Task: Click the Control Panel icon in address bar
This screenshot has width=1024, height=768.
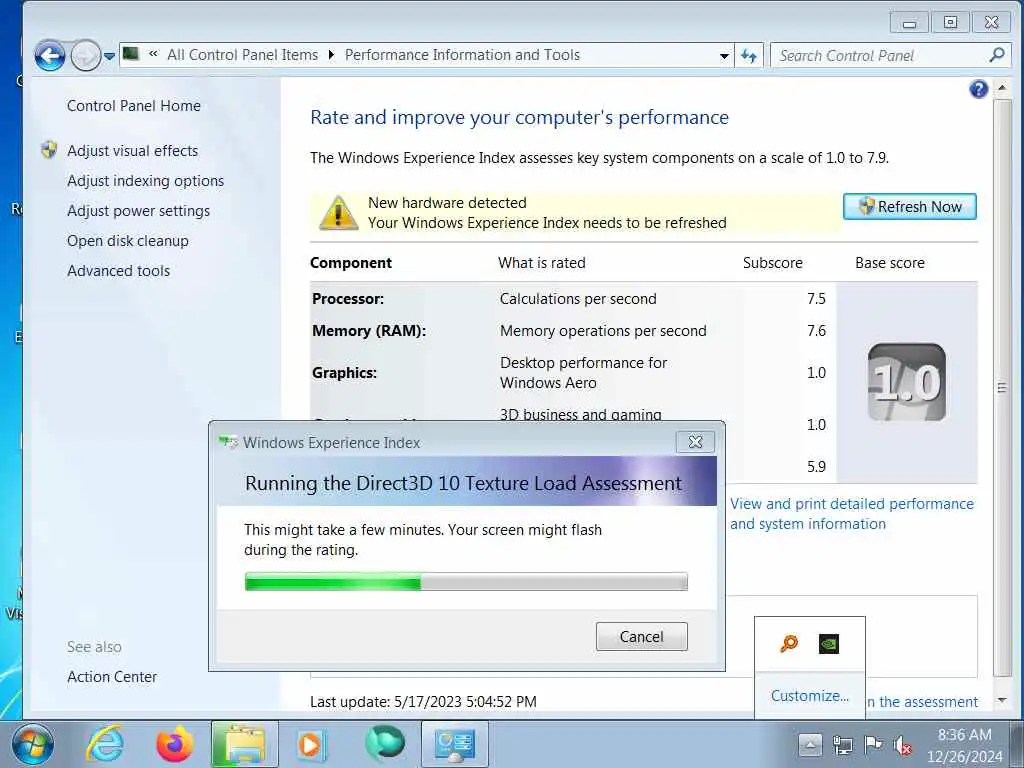Action: [131, 54]
